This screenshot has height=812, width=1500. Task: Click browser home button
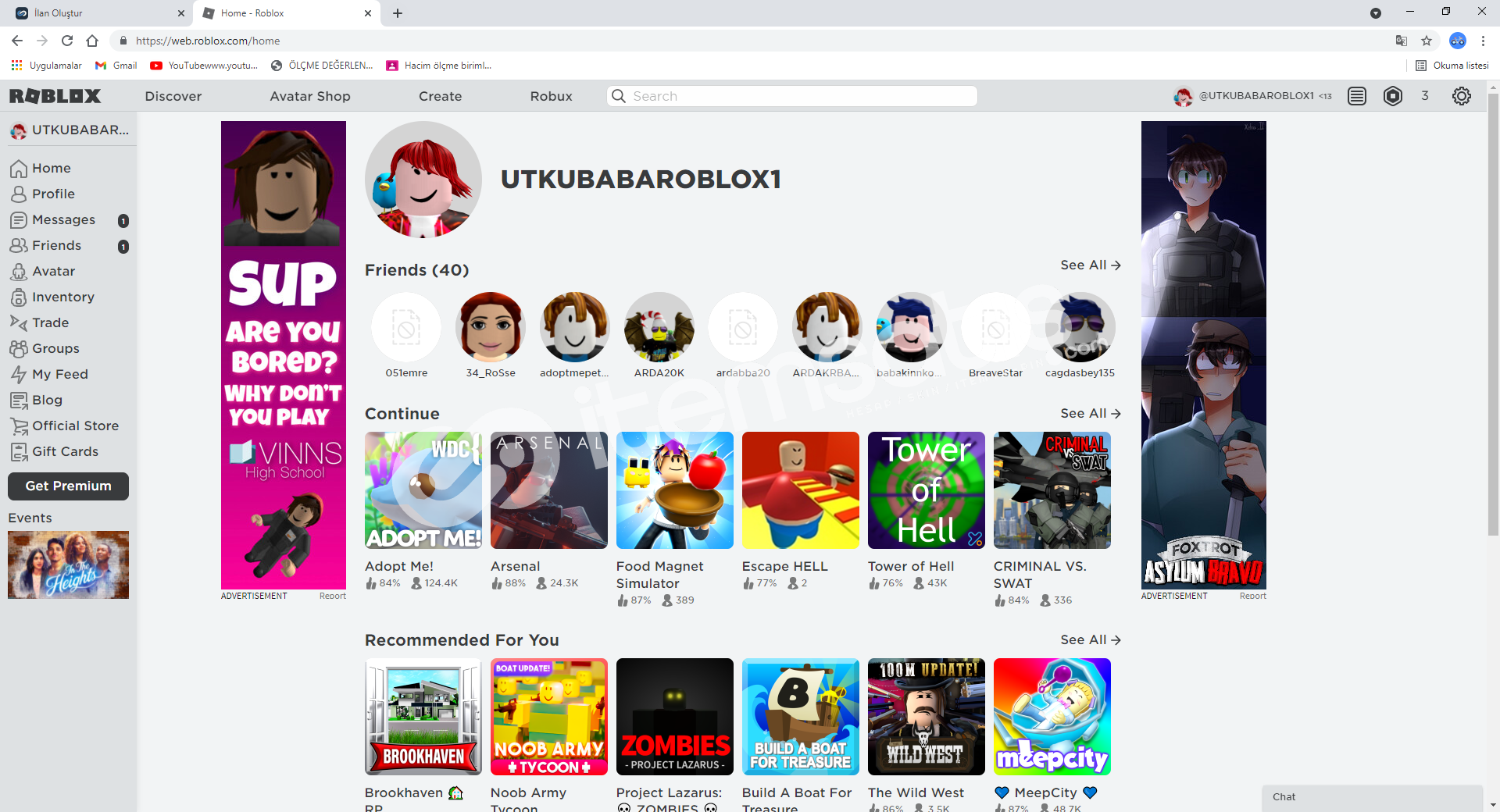click(92, 41)
